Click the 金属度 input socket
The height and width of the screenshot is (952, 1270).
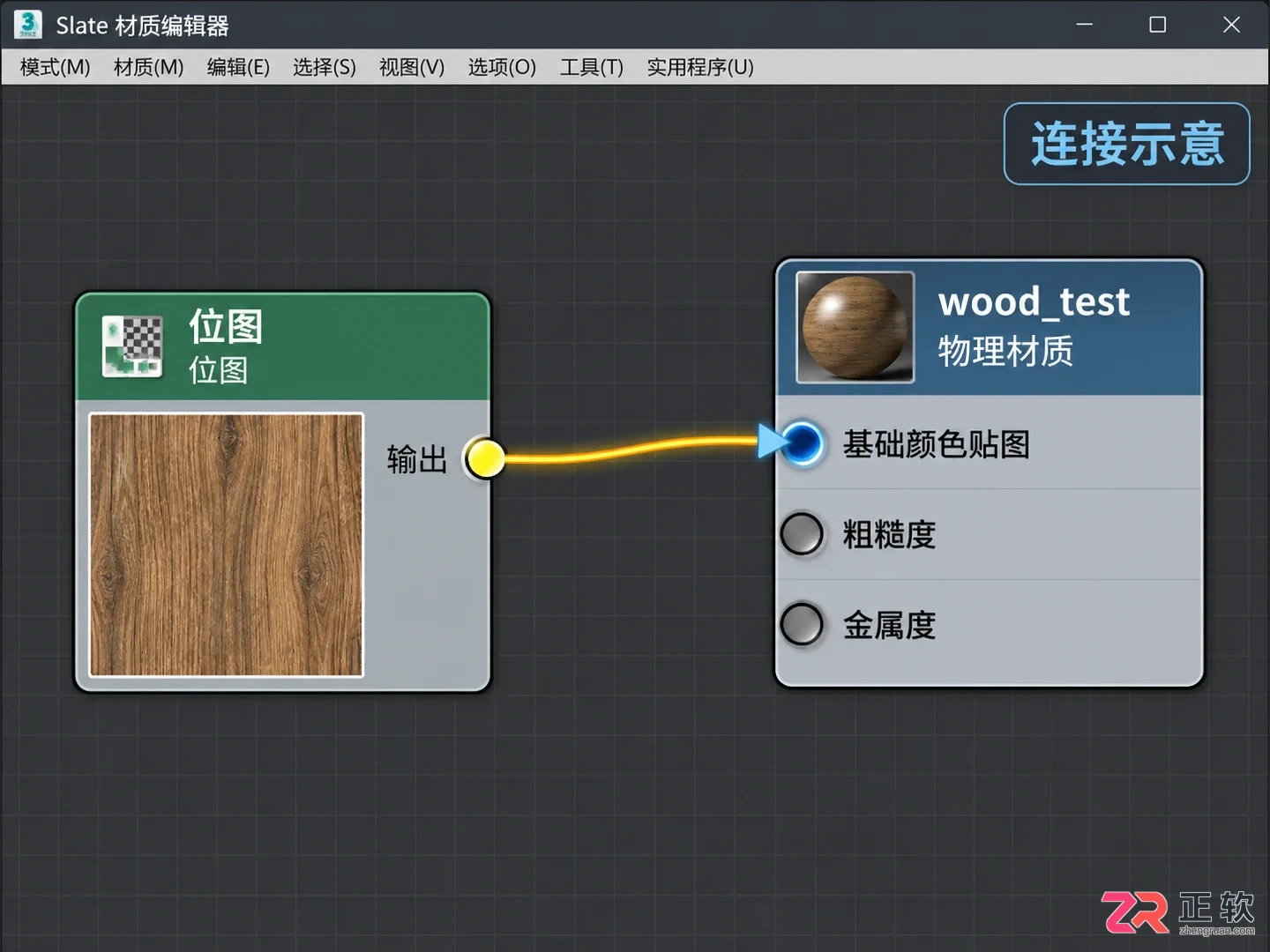click(x=802, y=624)
